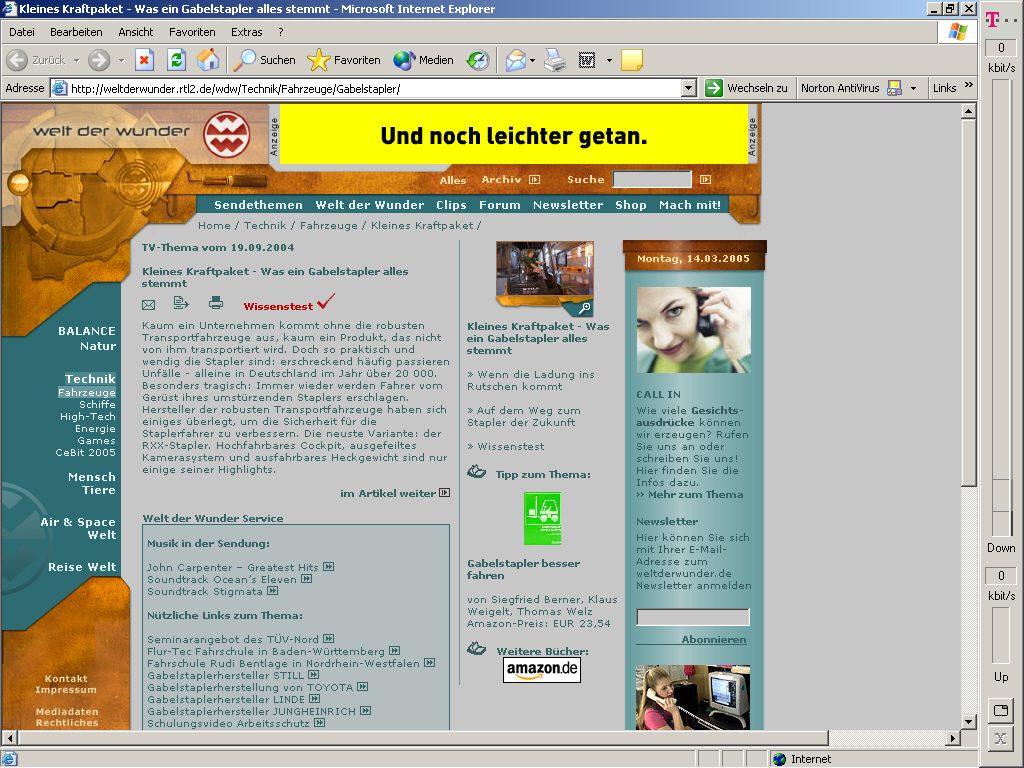Click the Refresh page icon
1024x768 pixels.
[176, 60]
